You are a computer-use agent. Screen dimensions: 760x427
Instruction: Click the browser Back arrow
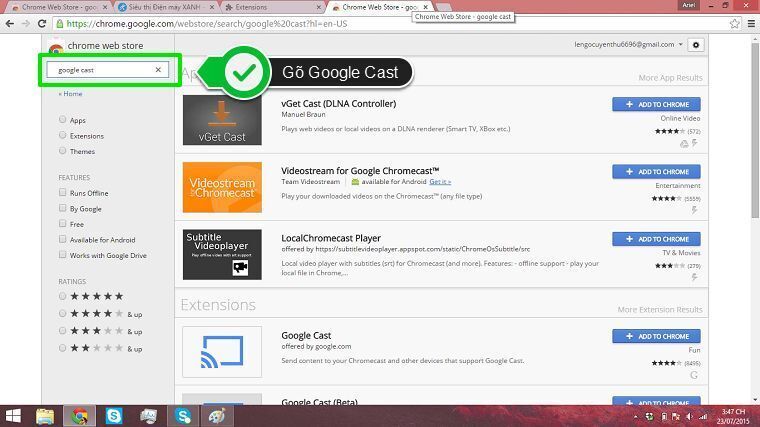[x=10, y=23]
